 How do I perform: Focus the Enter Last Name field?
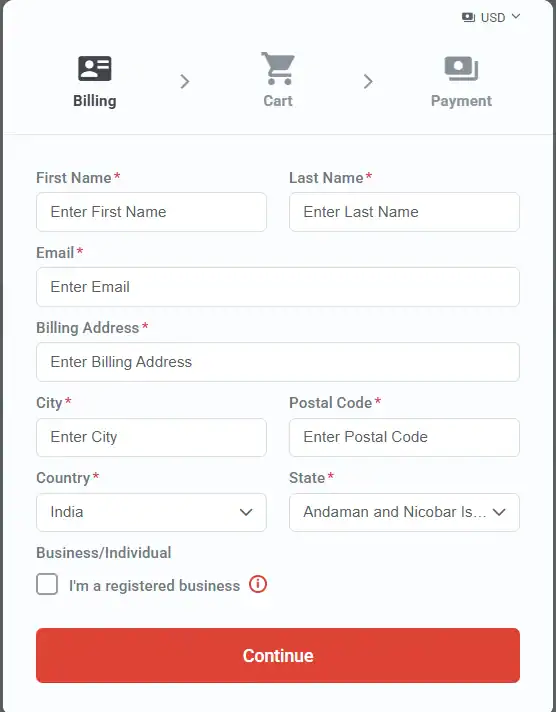[404, 212]
